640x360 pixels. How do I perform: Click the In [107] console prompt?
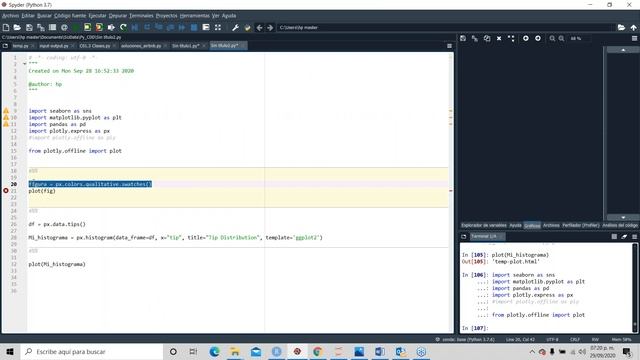click(x=475, y=328)
